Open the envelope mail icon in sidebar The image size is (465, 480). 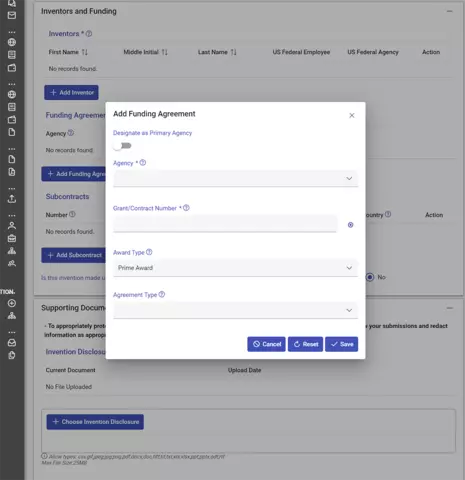[12, 15]
